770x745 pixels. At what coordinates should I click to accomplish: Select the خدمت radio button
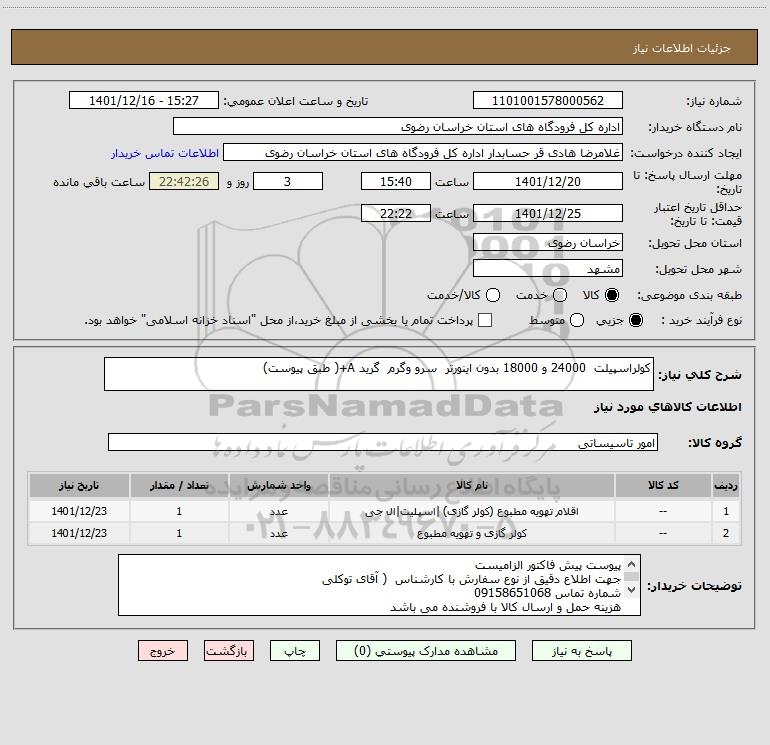tap(560, 295)
